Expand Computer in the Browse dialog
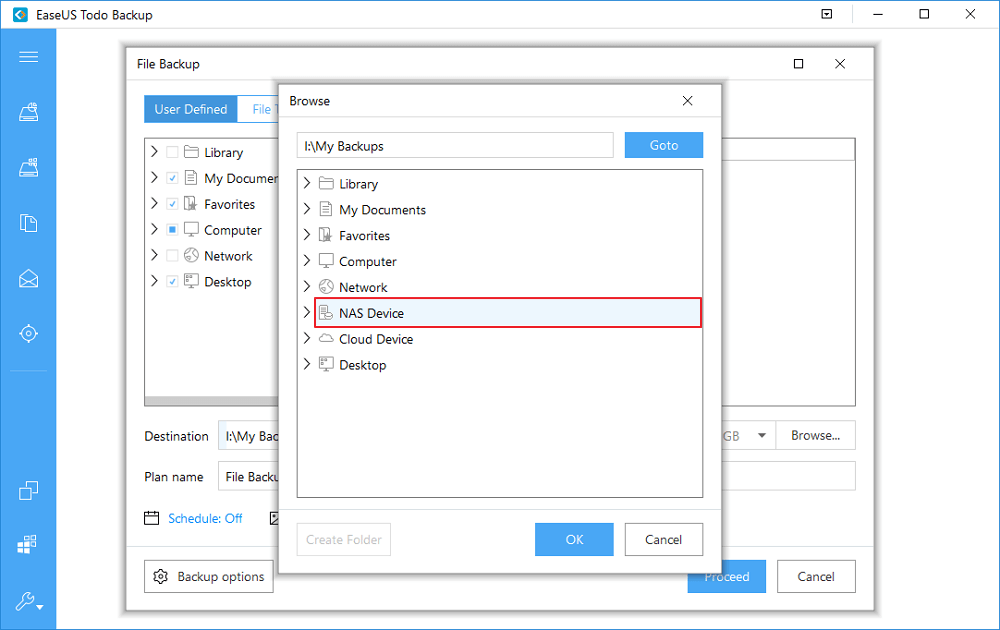1000x630 pixels. pos(307,260)
